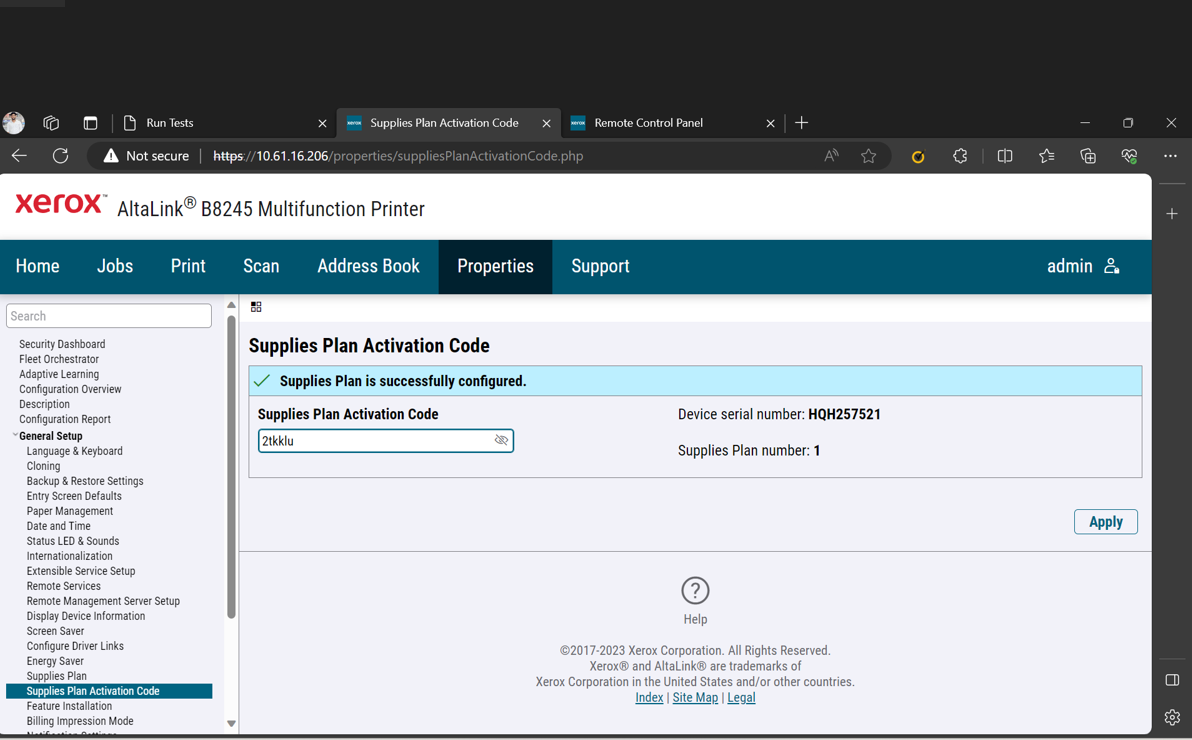Image resolution: width=1192 pixels, height=740 pixels.
Task: Collapse the General Setup tree section
Action: point(15,435)
